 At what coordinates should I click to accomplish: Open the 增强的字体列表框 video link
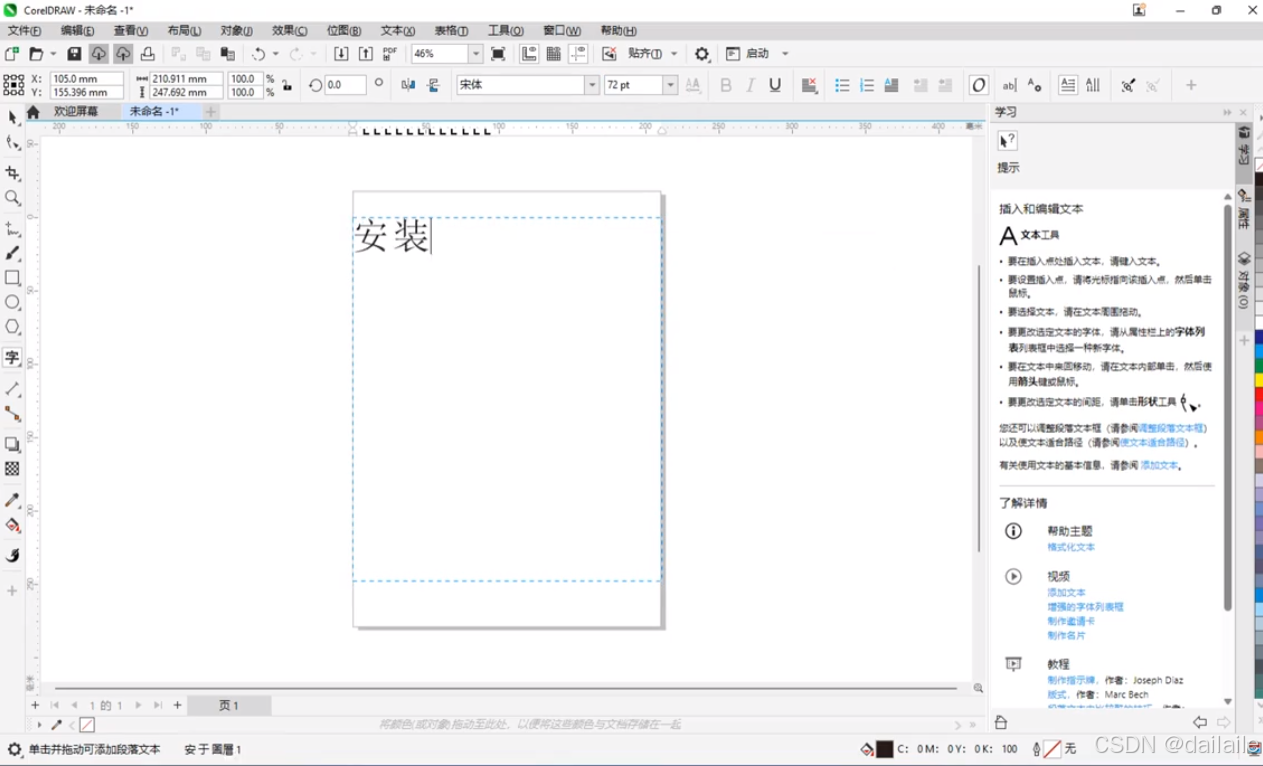pos(1085,607)
